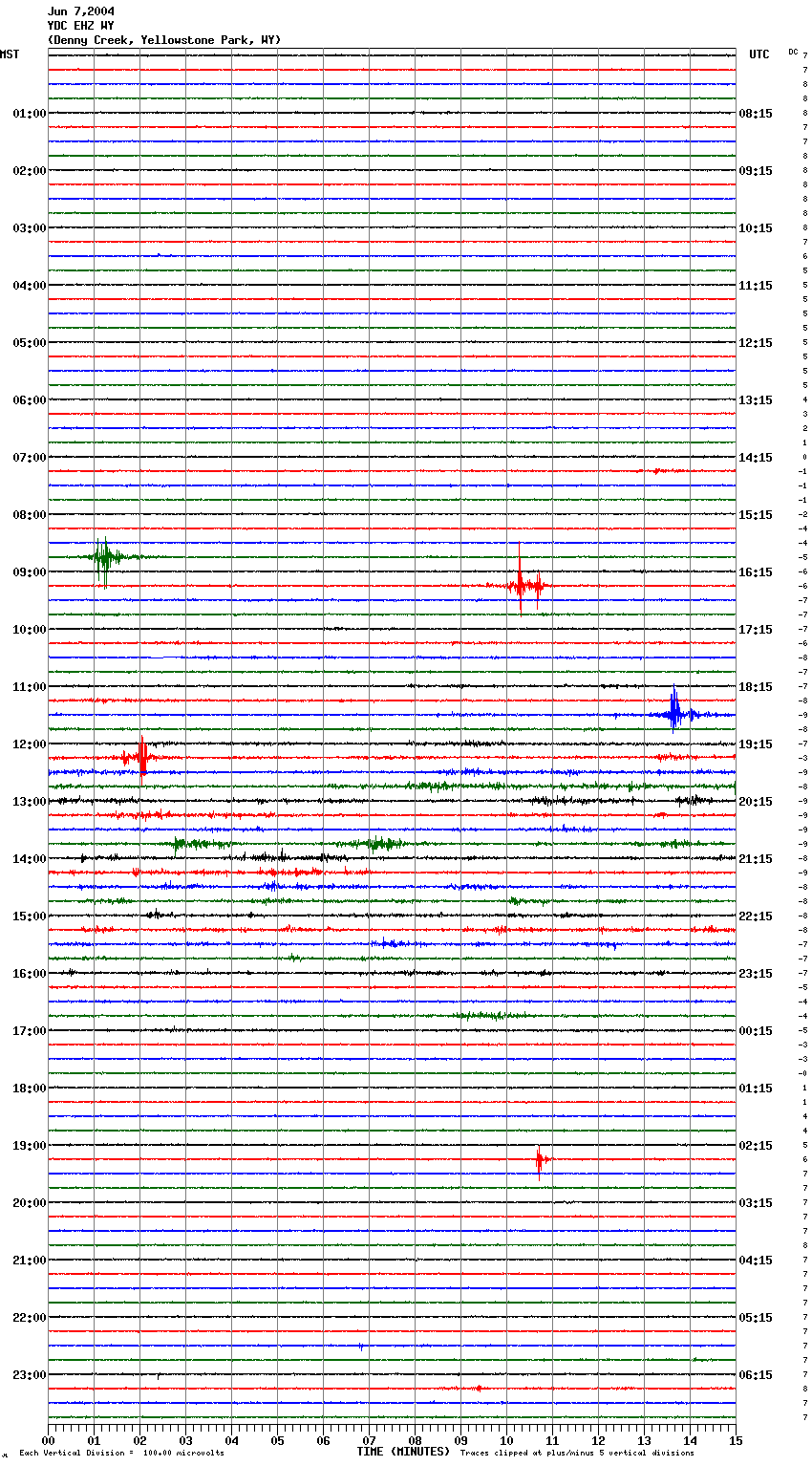The width and height of the screenshot is (812, 1466).
Task: Click the "(Denny Creek, Yellowstone Park, WY)" title
Action: (164, 40)
